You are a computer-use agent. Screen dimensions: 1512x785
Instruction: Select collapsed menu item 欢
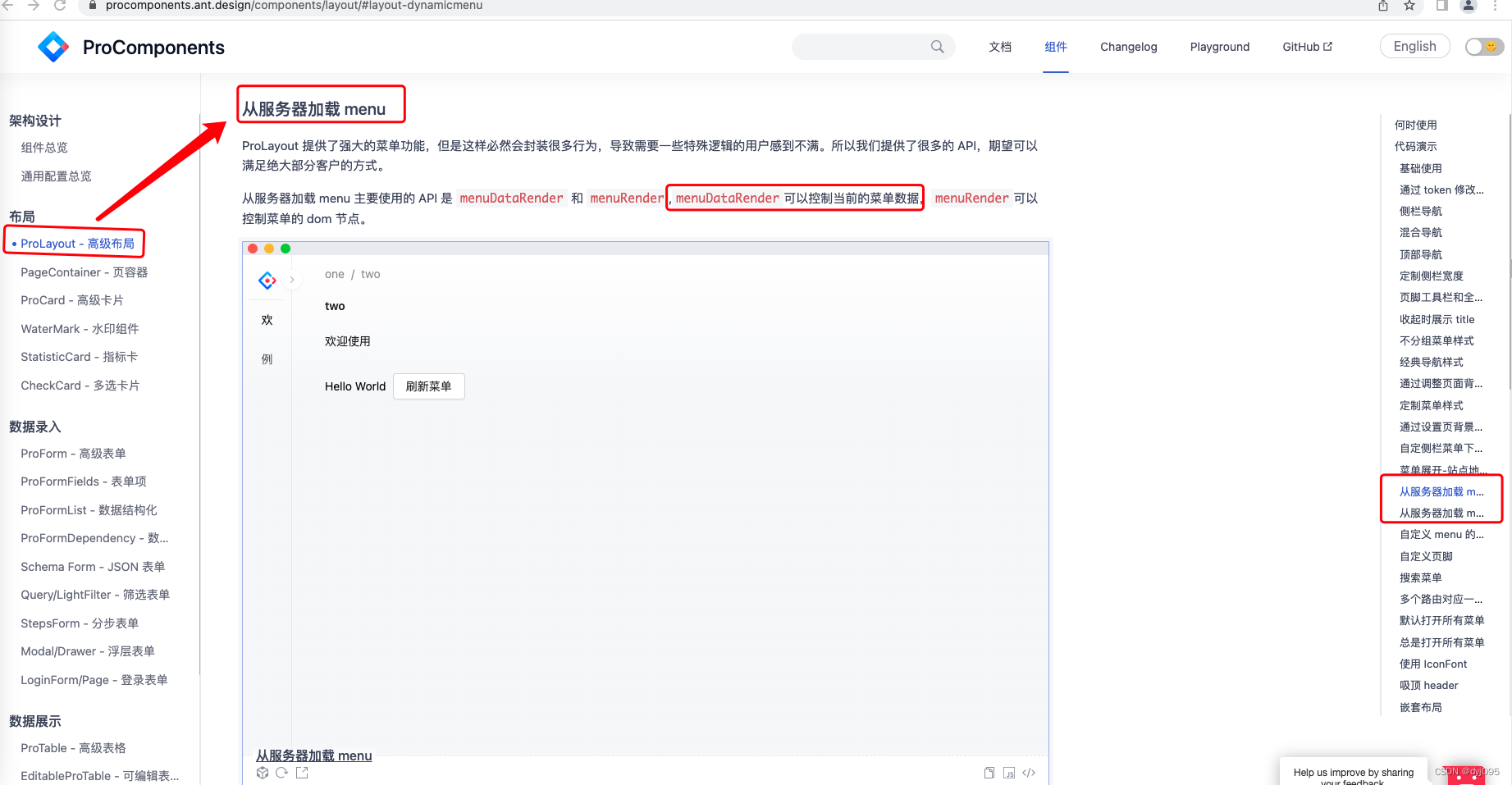point(267,320)
